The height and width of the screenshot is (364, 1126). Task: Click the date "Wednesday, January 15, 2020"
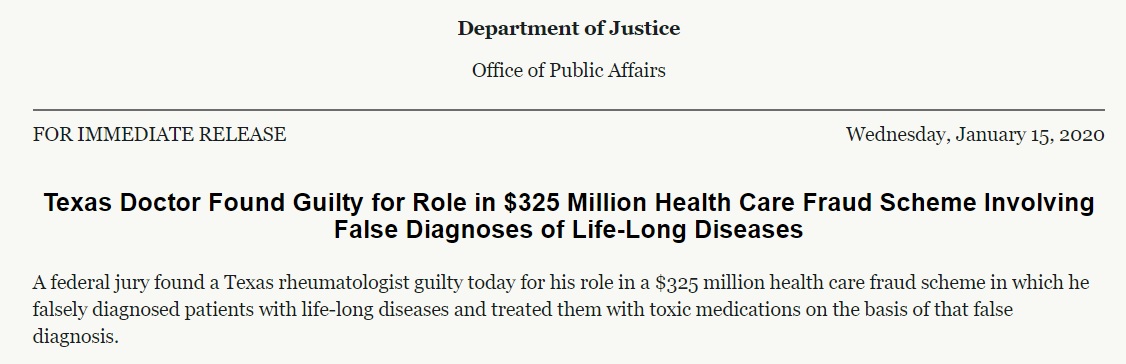(974, 134)
